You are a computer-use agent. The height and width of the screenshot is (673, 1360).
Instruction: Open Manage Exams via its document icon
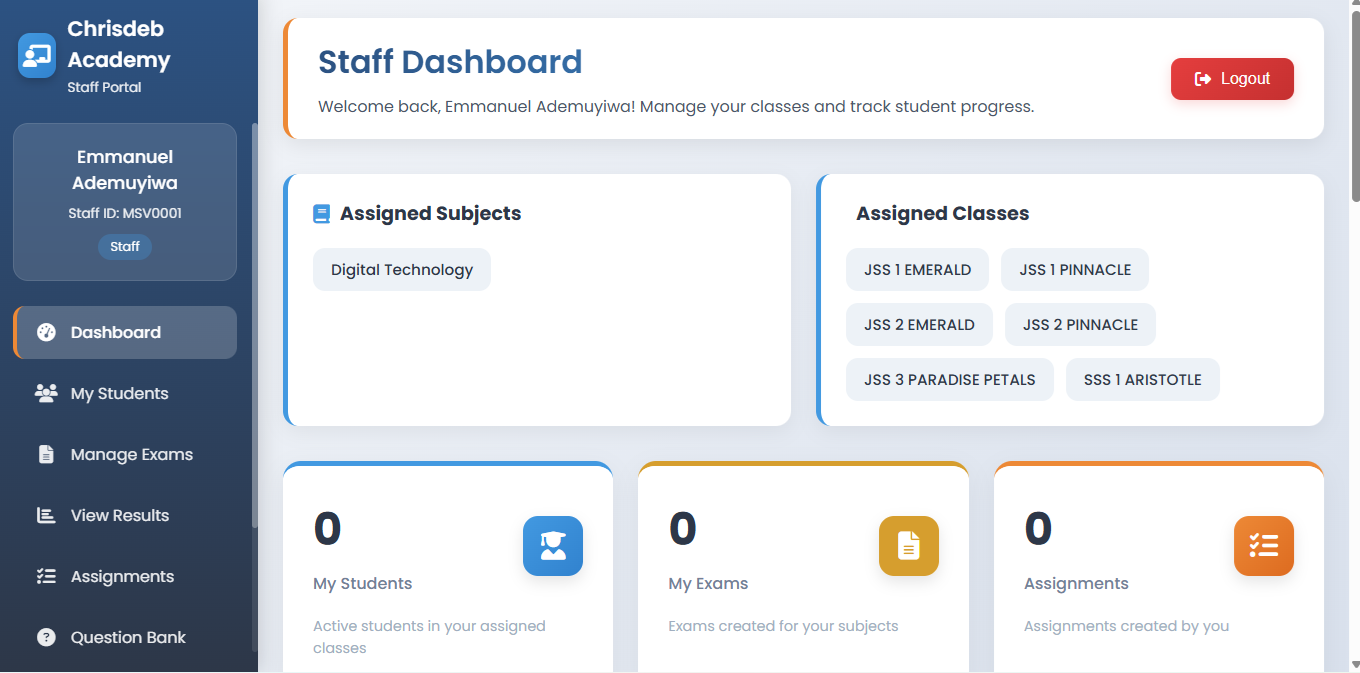45,454
